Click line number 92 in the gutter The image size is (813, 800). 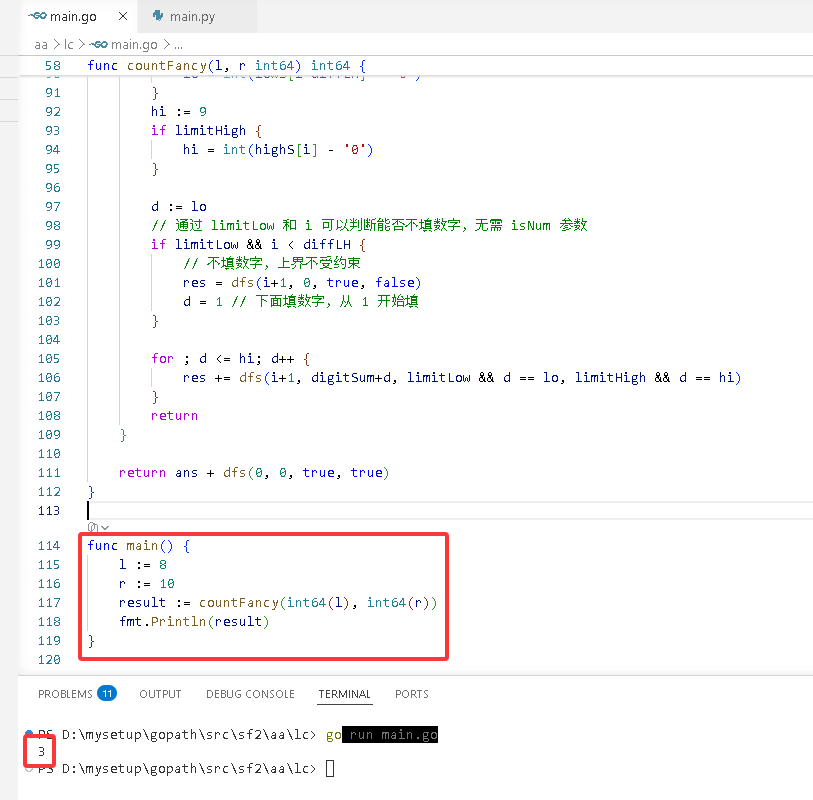tap(53, 111)
